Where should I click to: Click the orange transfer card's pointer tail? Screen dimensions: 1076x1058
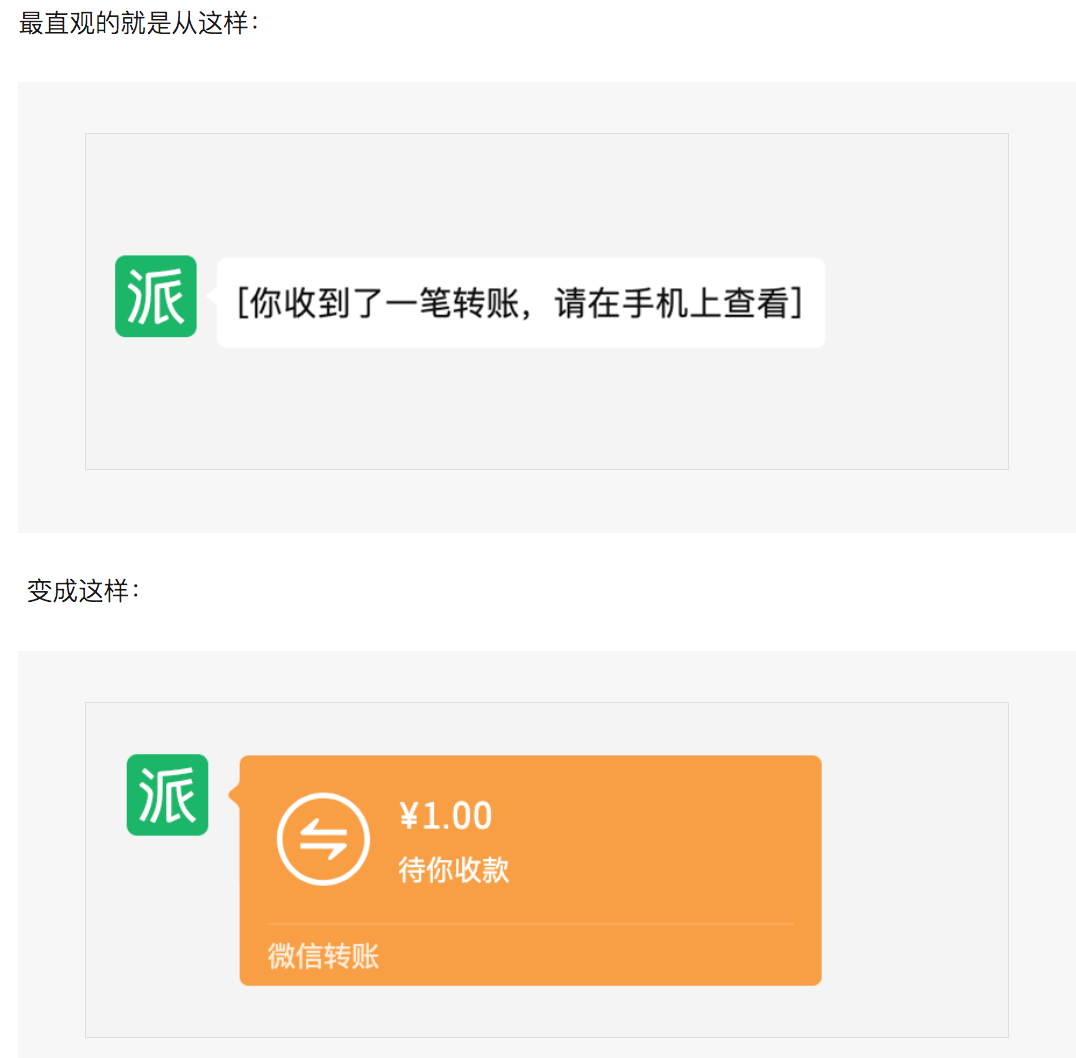pos(234,795)
